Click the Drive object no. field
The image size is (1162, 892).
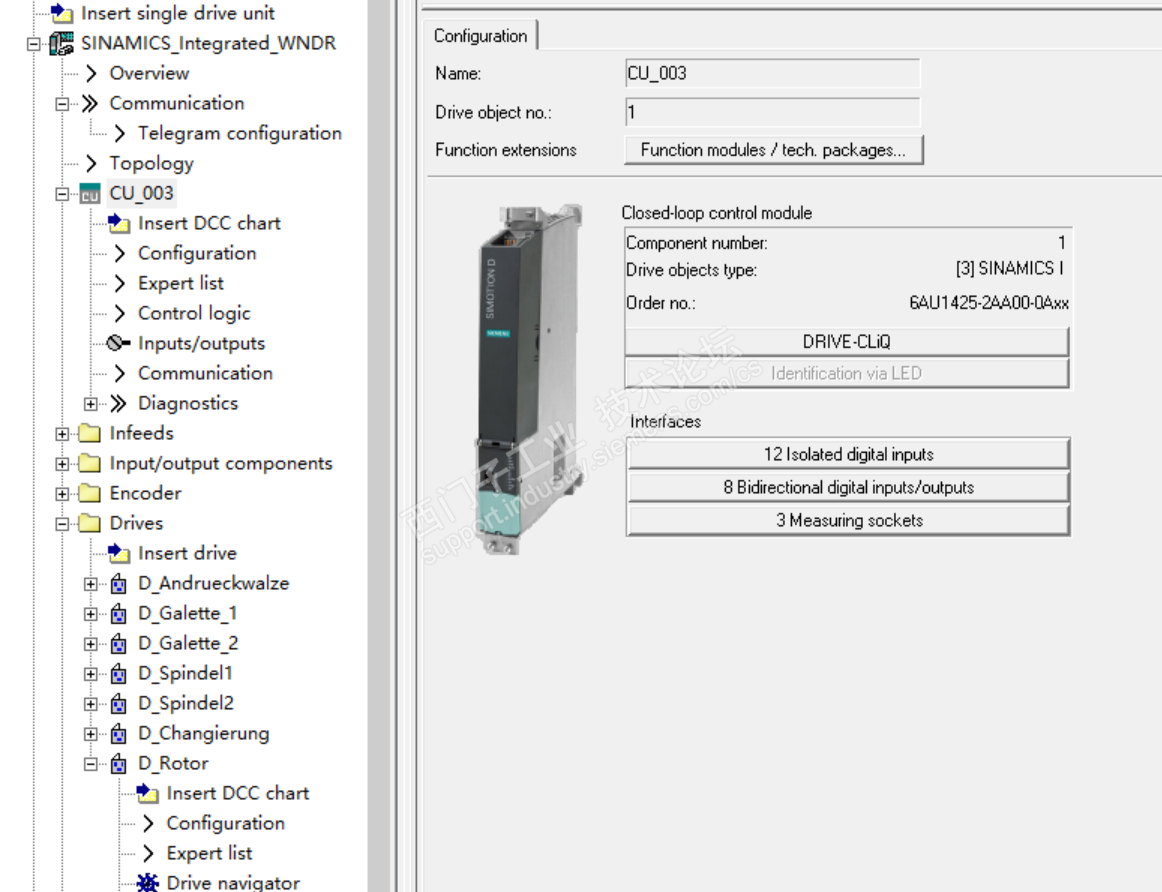tap(773, 113)
